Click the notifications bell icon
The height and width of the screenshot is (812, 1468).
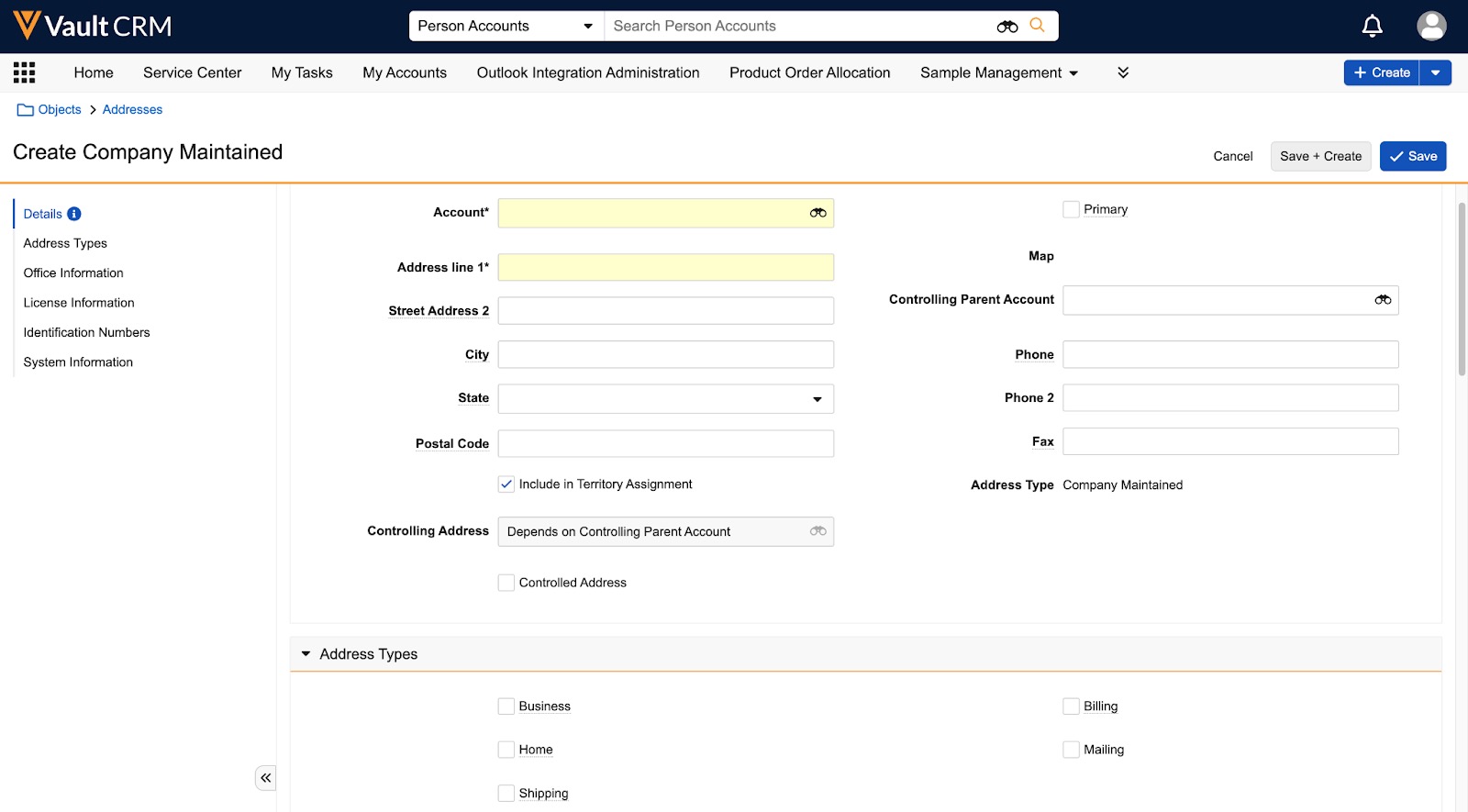pyautogui.click(x=1372, y=26)
